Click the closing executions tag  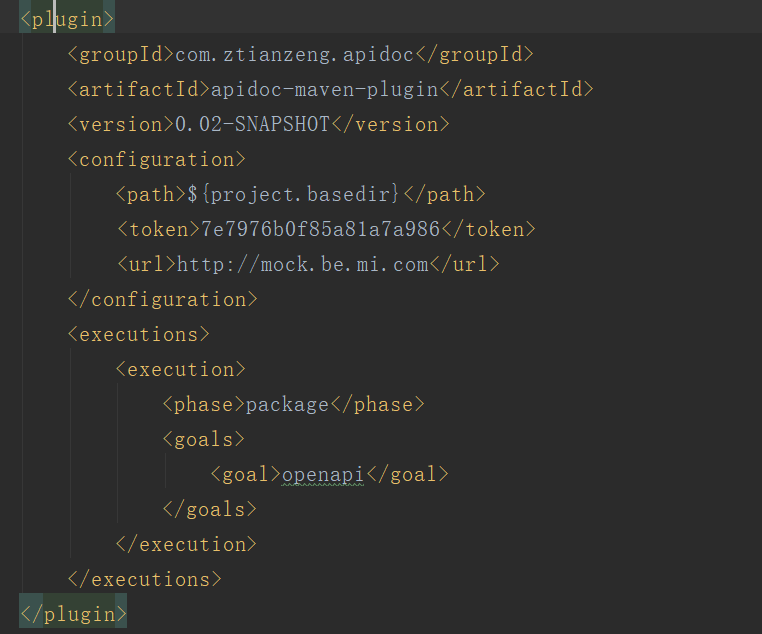(144, 579)
